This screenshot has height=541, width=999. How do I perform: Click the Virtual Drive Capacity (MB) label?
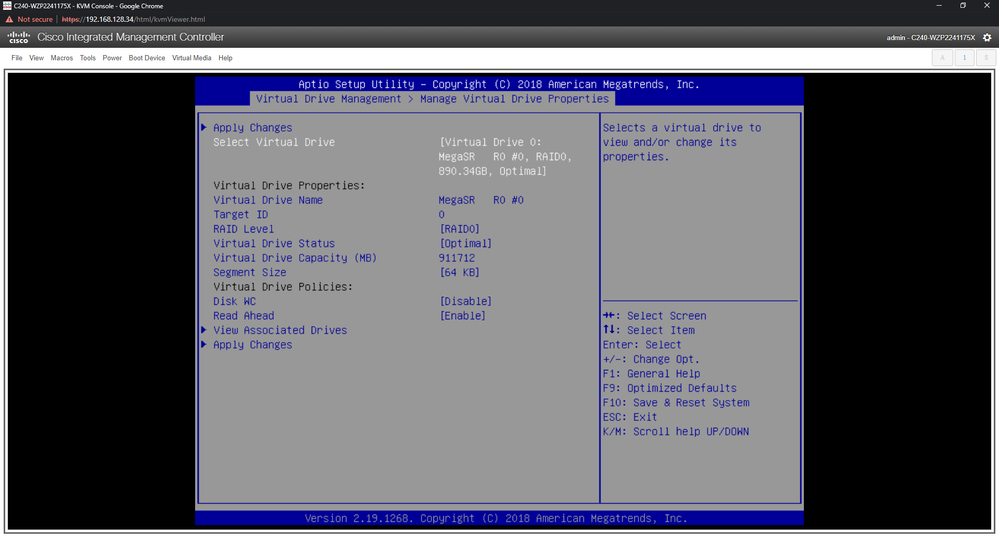click(x=295, y=258)
